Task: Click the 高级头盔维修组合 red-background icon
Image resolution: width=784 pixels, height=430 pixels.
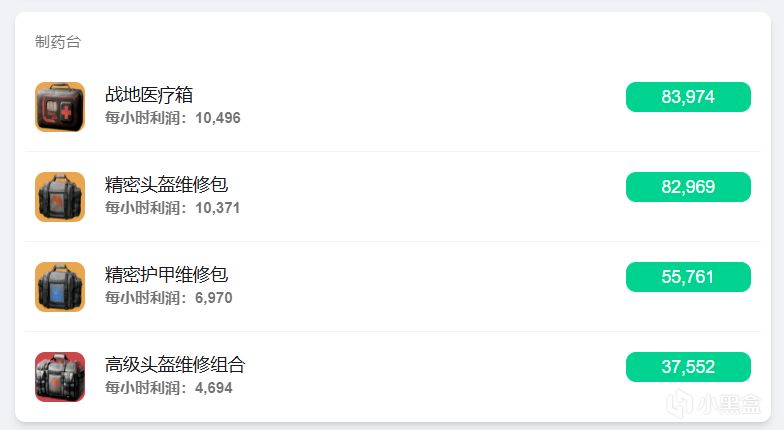Action: click(x=60, y=377)
